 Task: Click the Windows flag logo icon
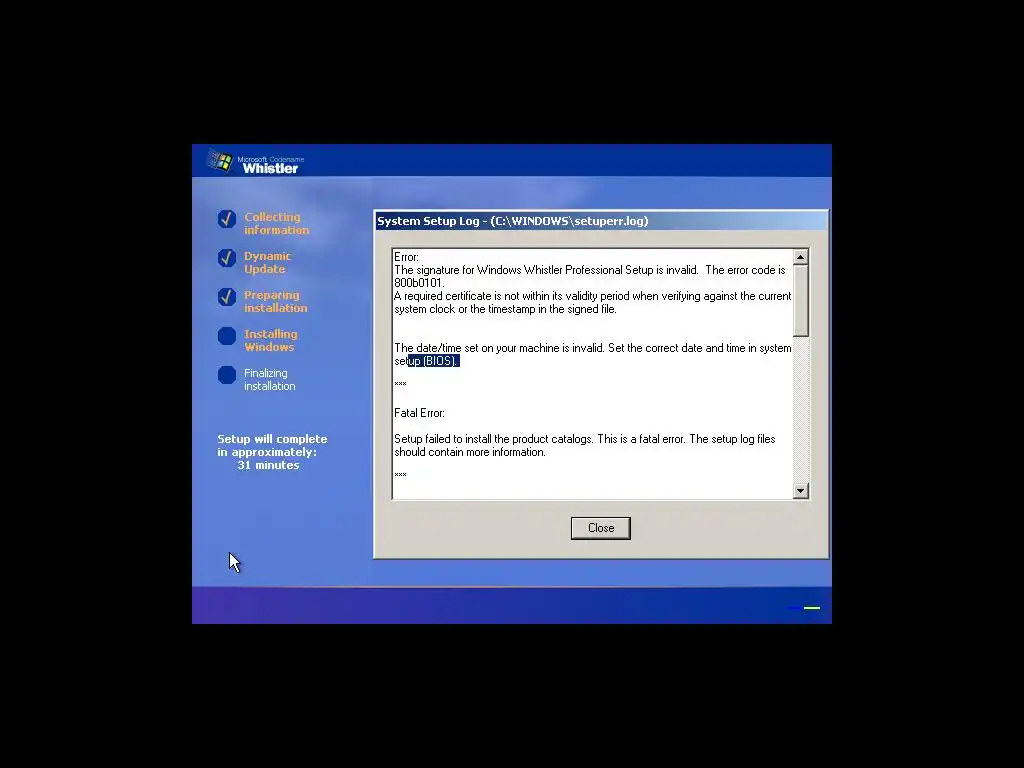(x=221, y=161)
